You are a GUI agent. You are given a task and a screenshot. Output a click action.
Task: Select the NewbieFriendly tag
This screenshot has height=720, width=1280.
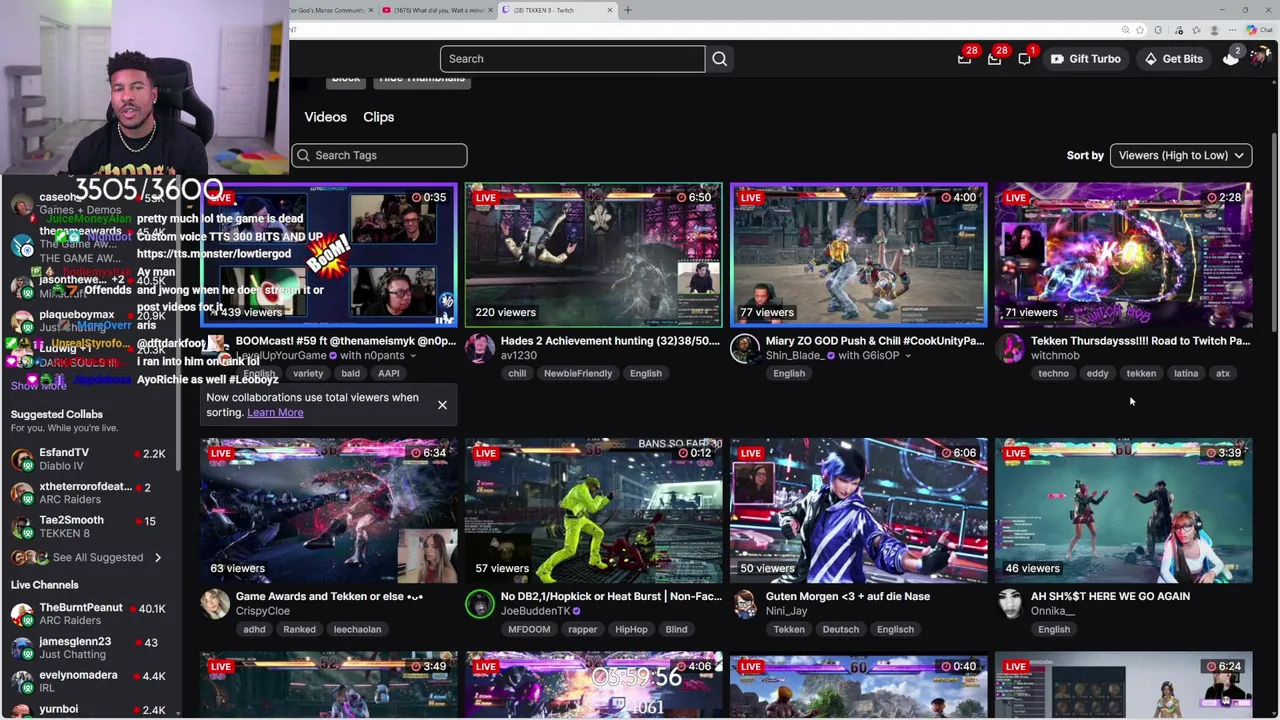(578, 373)
